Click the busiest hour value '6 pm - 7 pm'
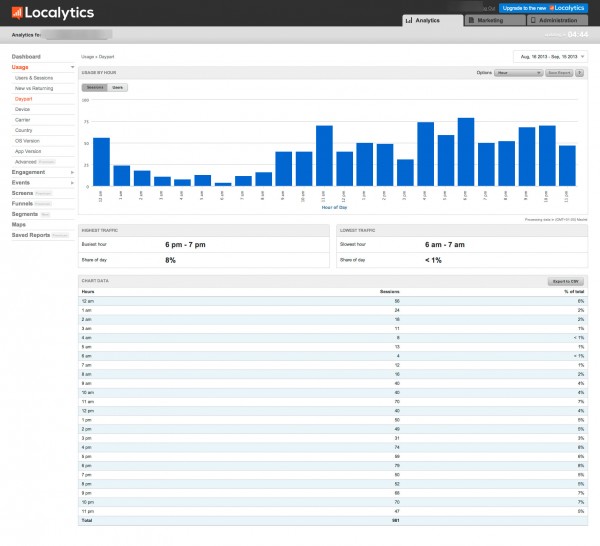The width and height of the screenshot is (600, 546). (x=185, y=245)
